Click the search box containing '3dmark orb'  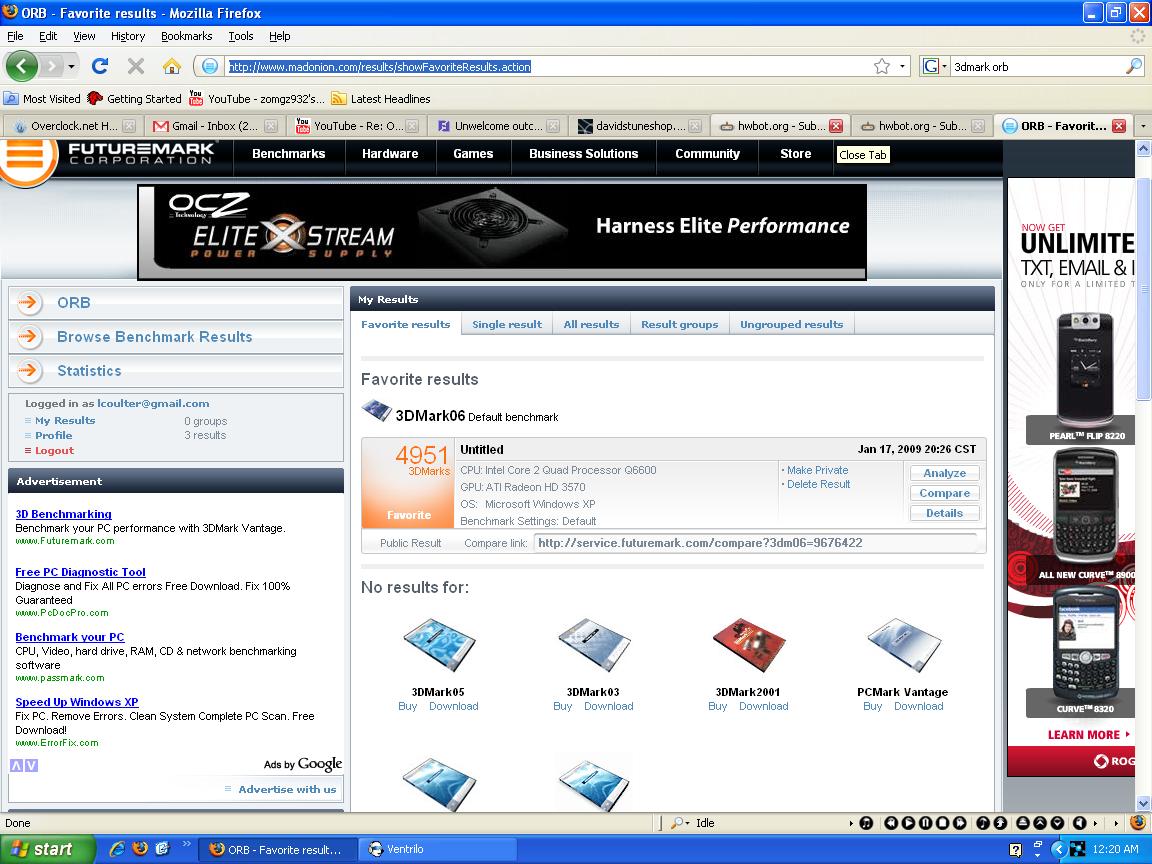[x=1037, y=67]
